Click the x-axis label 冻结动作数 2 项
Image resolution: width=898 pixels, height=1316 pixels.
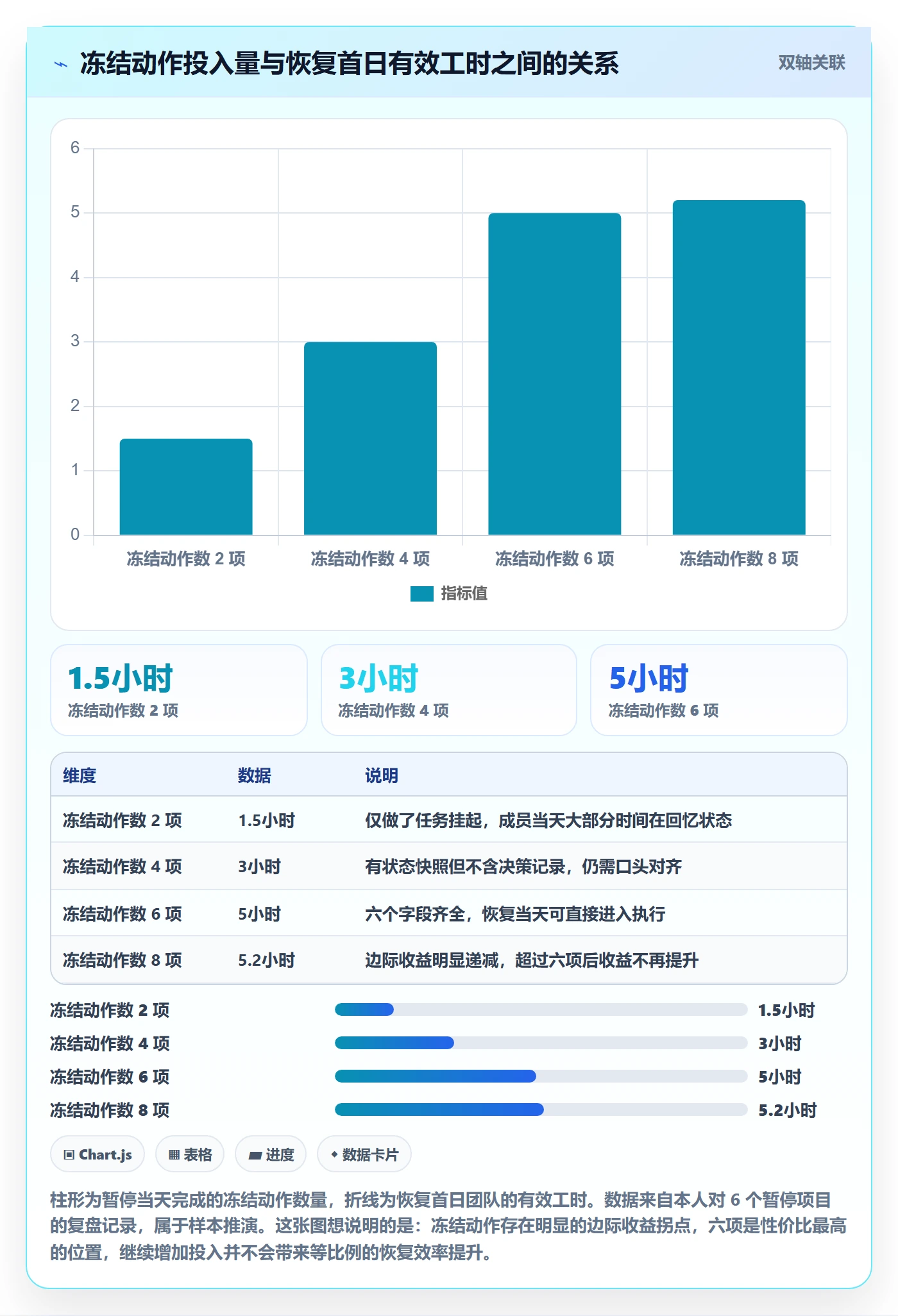[186, 559]
